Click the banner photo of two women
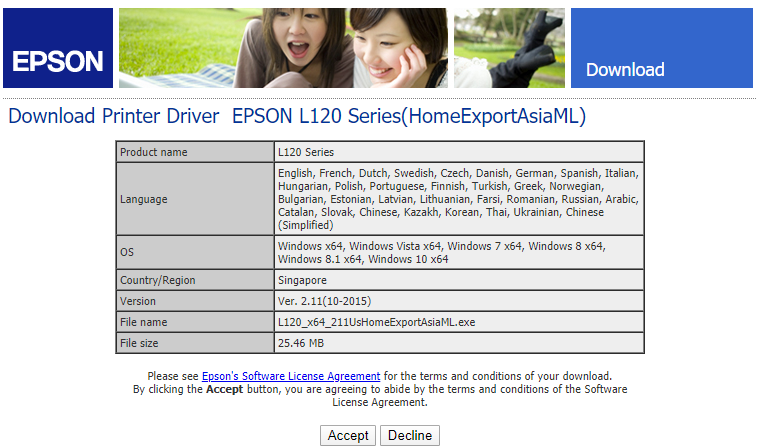This screenshot has width=758, height=447. (283, 48)
